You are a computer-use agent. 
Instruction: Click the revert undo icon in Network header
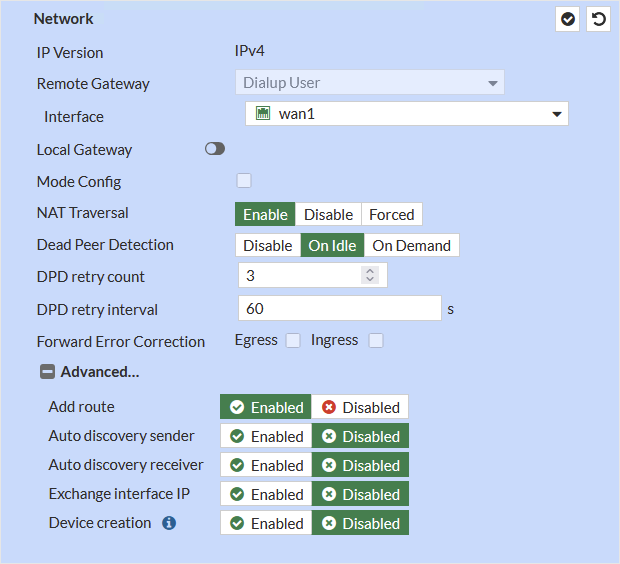[x=598, y=19]
